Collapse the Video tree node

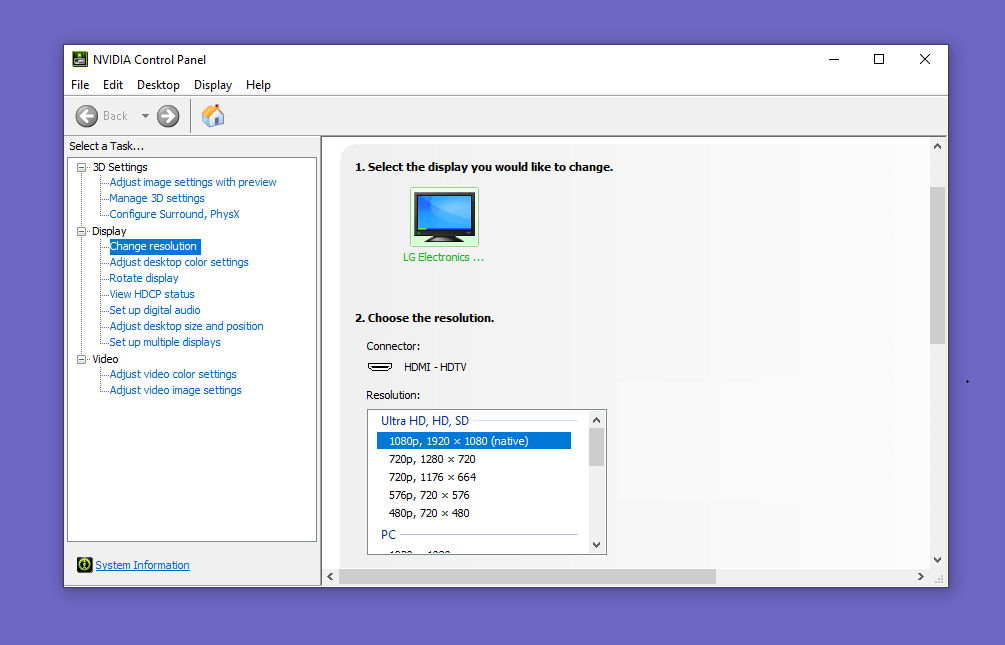coord(81,360)
